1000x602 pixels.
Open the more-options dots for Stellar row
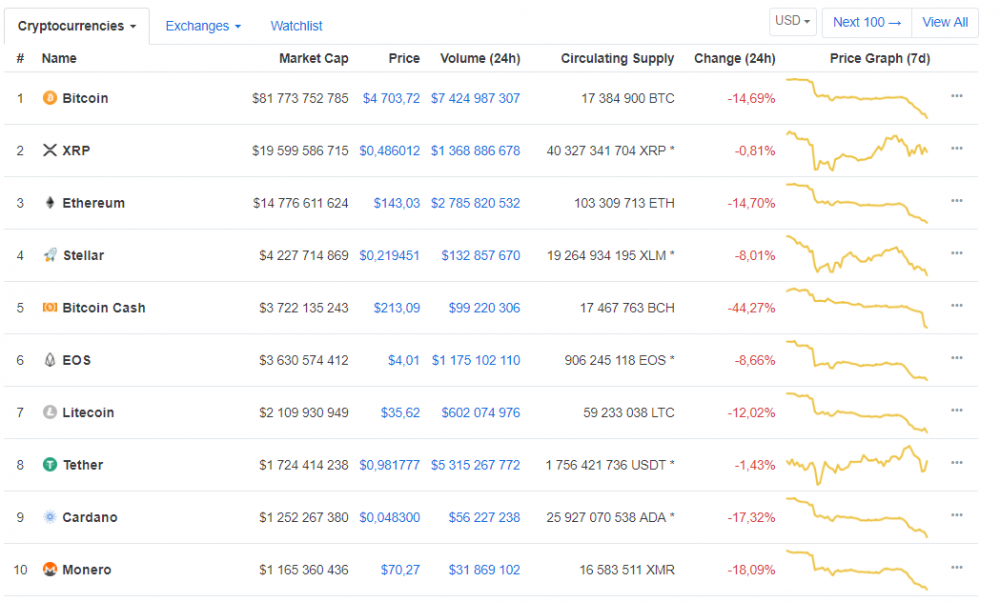point(957,253)
